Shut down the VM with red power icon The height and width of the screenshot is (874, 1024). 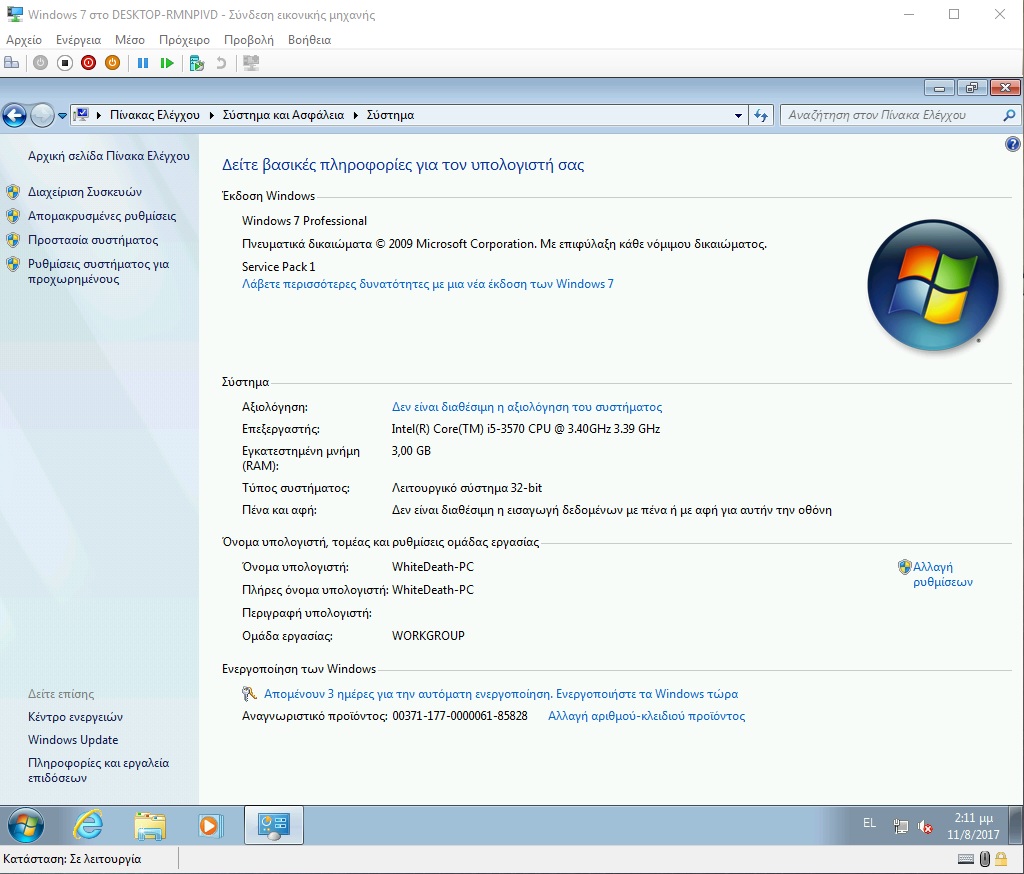point(89,63)
